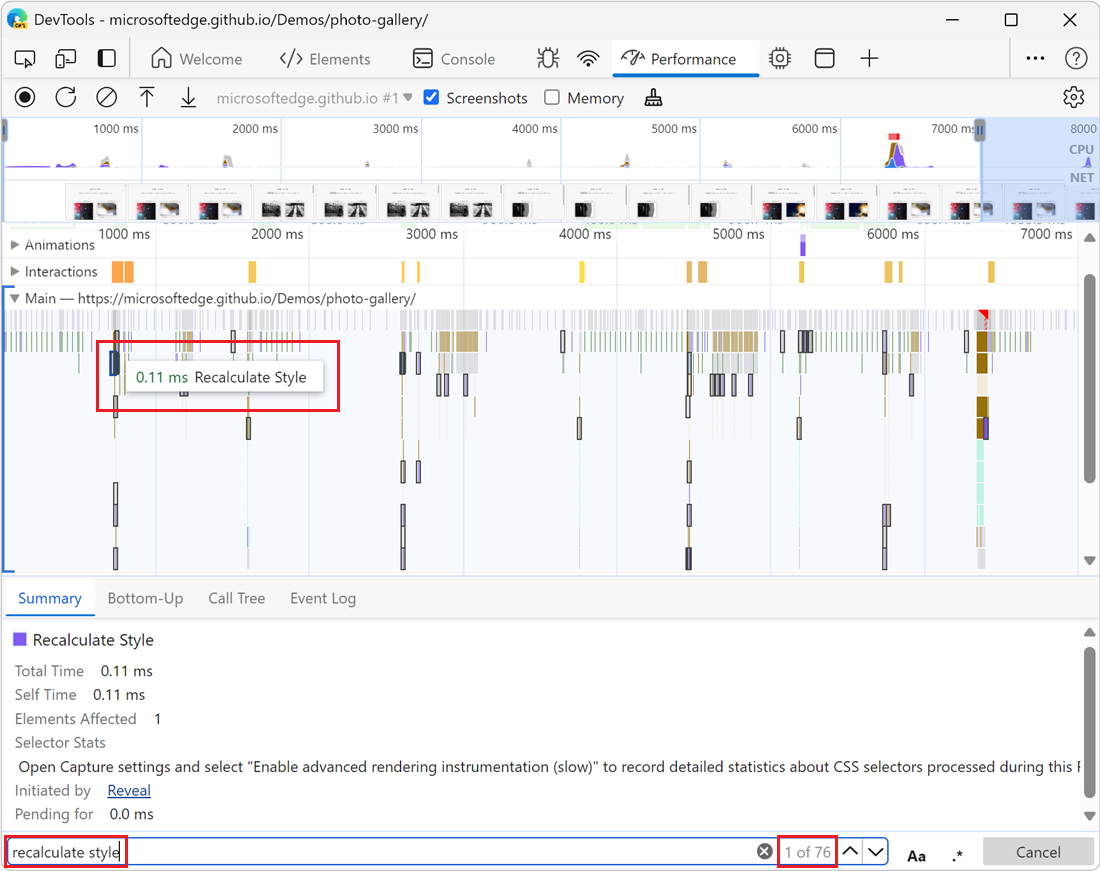Disable the Screenshots checkbox
Viewport: 1100px width, 871px height.
point(430,97)
